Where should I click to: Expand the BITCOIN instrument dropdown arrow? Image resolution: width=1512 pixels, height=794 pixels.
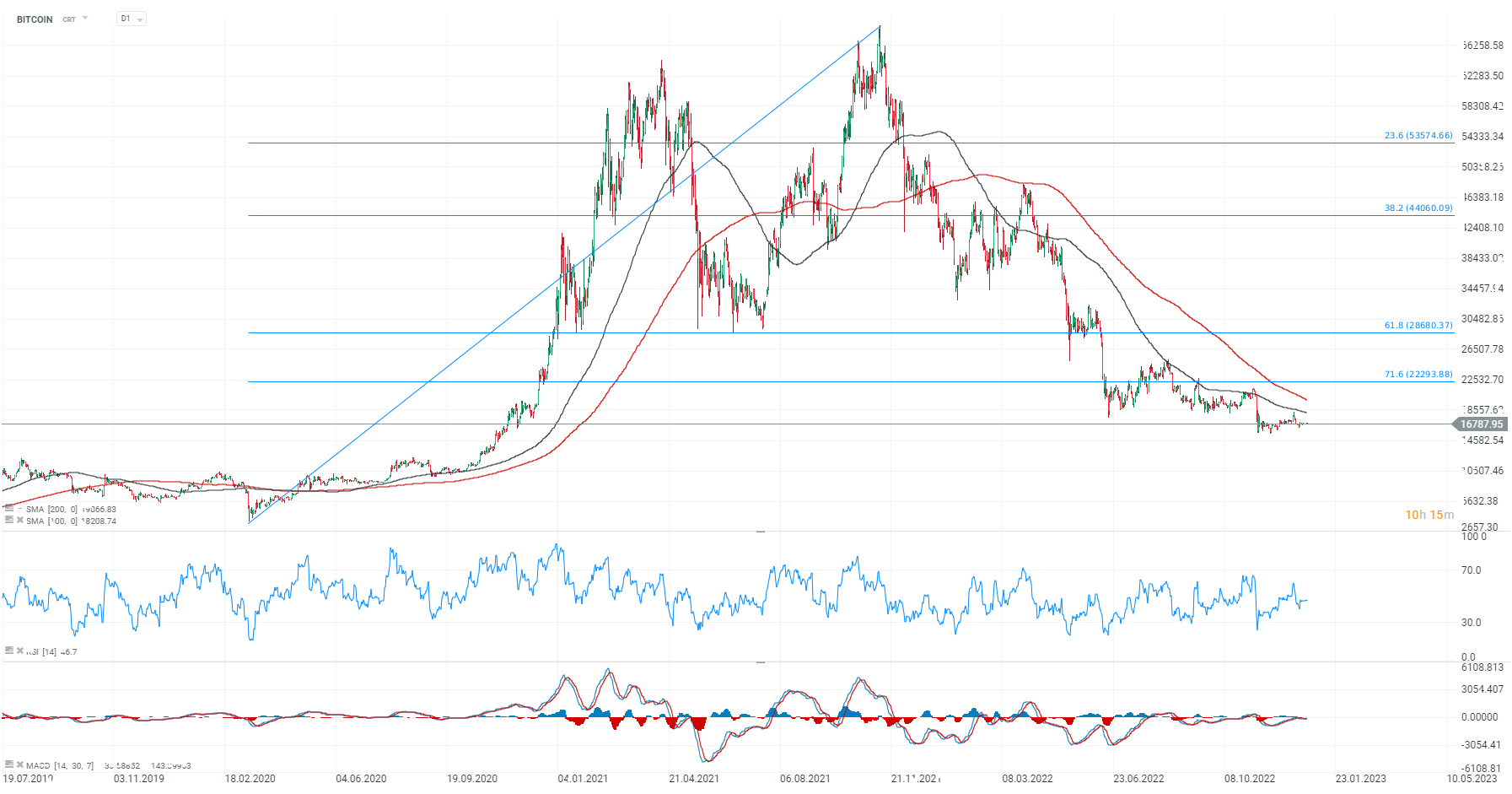85,19
